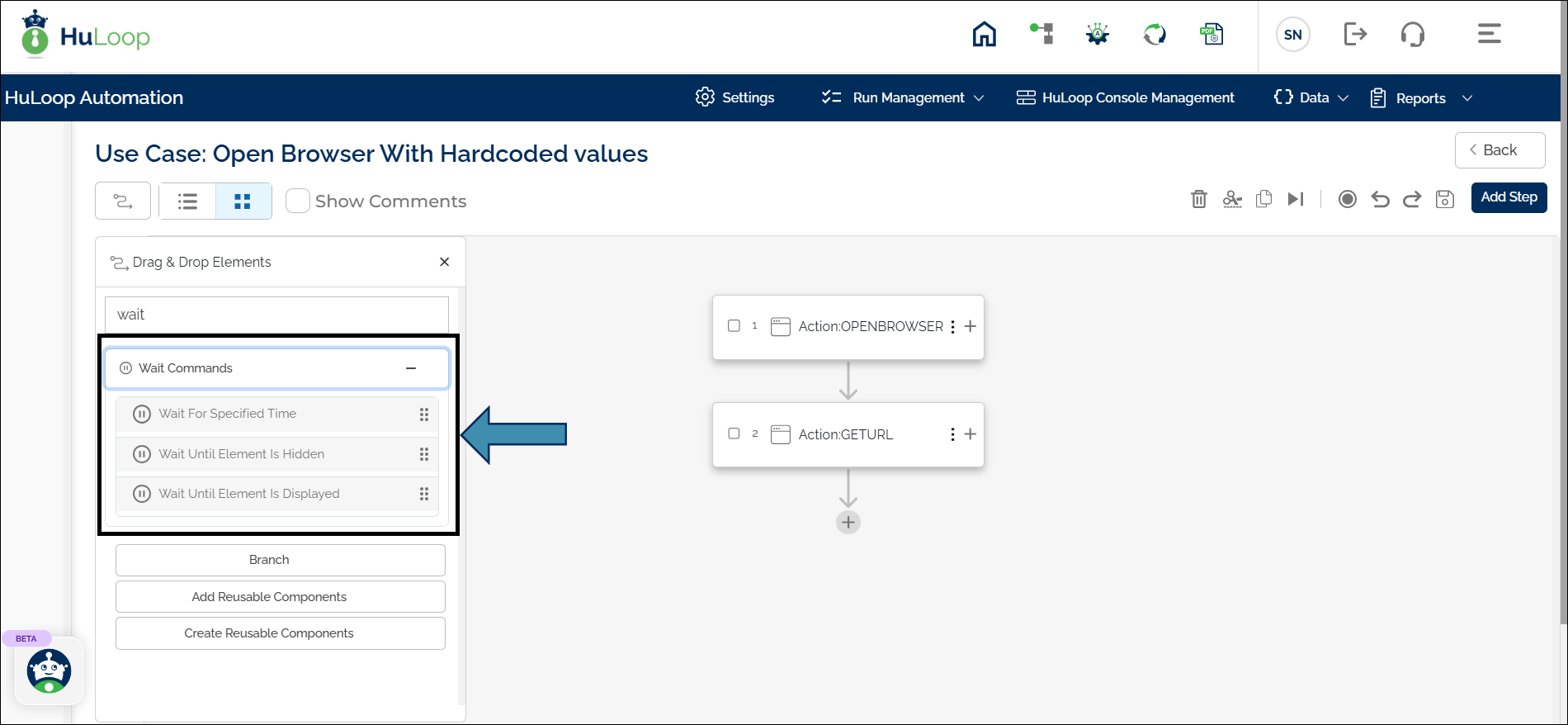Screen dimensions: 1568x725
Task: Switch to list view
Action: pyautogui.click(x=188, y=201)
